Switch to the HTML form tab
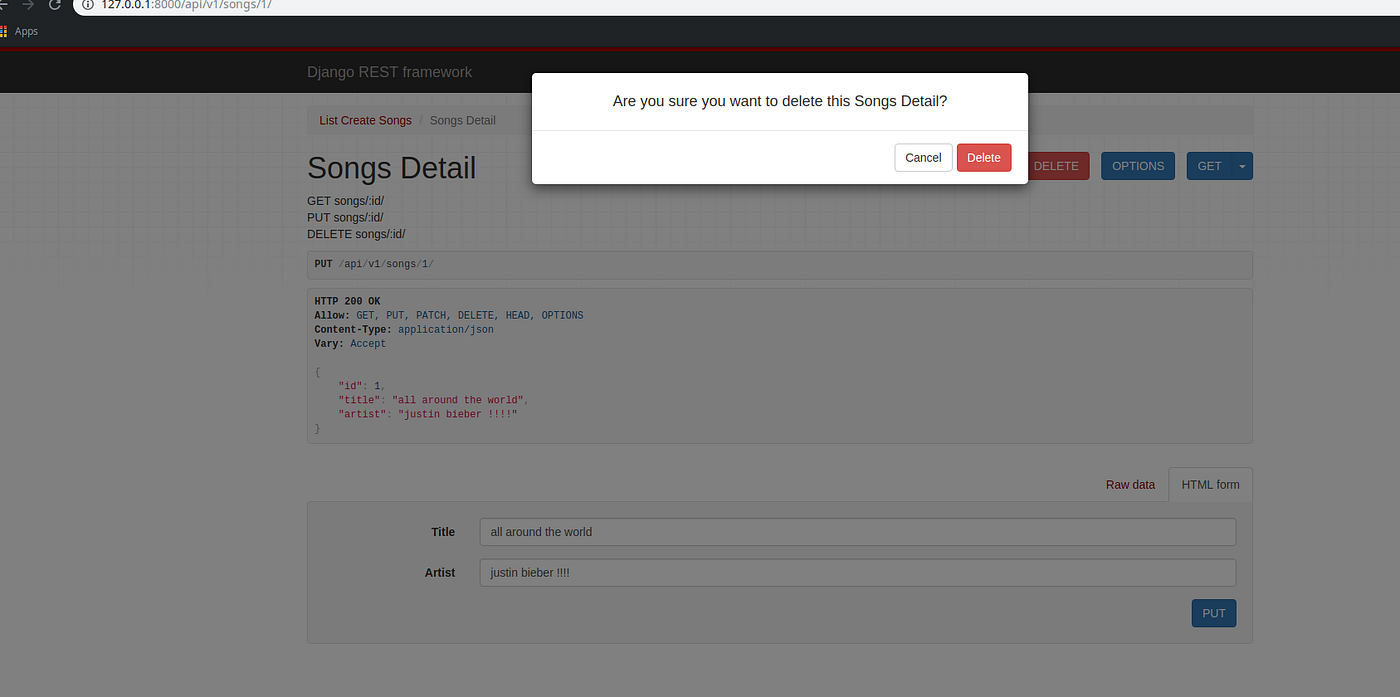 pos(1210,484)
